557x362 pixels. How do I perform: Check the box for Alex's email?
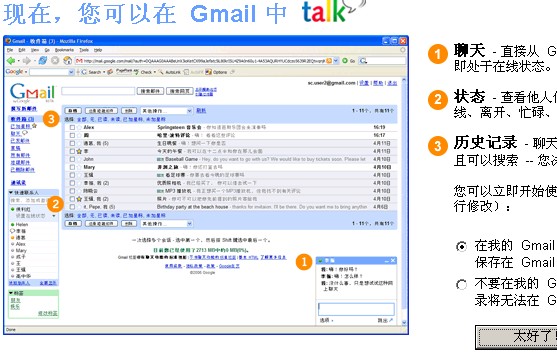[72, 127]
